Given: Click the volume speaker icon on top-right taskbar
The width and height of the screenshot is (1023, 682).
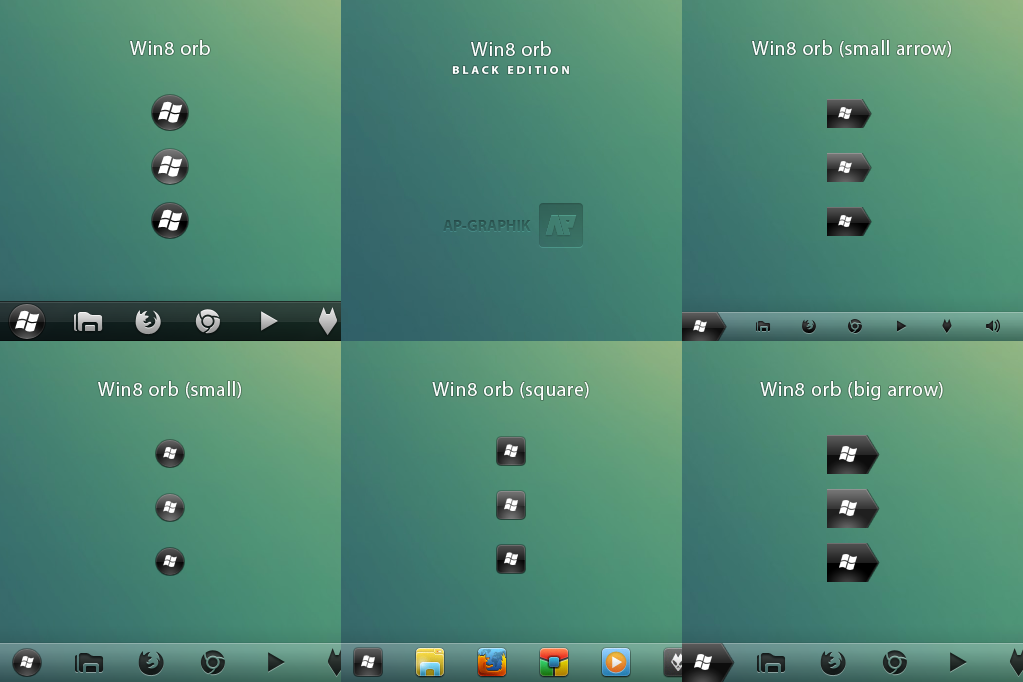Looking at the screenshot, I should coord(991,325).
